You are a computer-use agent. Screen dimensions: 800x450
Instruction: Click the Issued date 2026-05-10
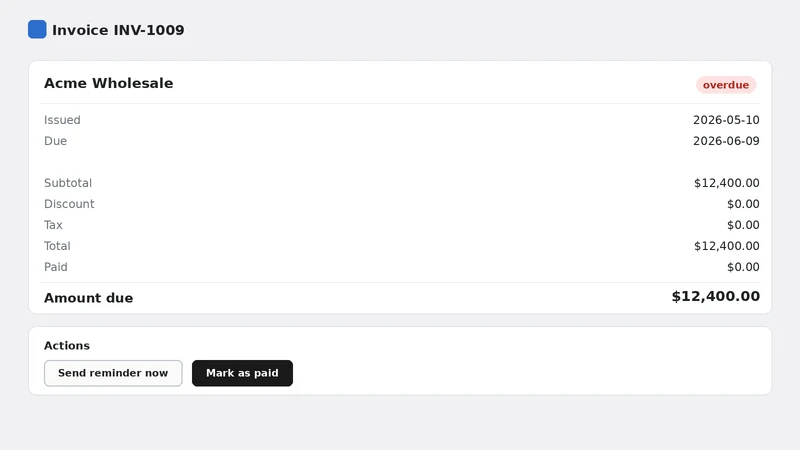click(x=726, y=120)
